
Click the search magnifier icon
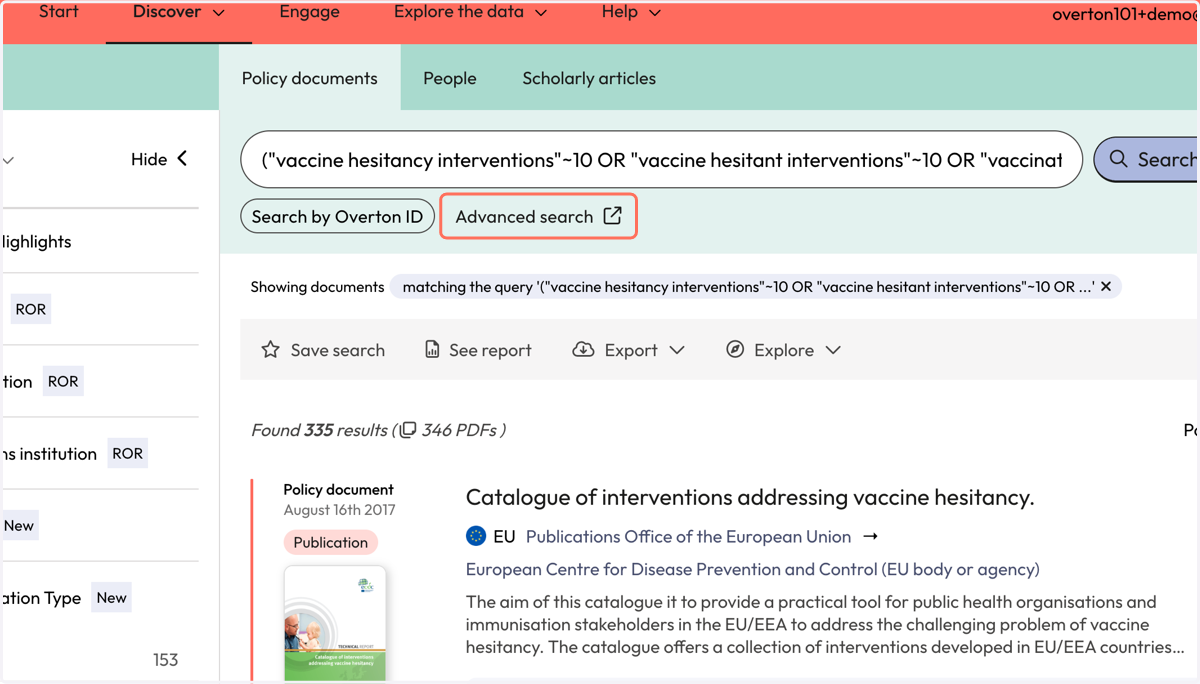[x=1118, y=159]
